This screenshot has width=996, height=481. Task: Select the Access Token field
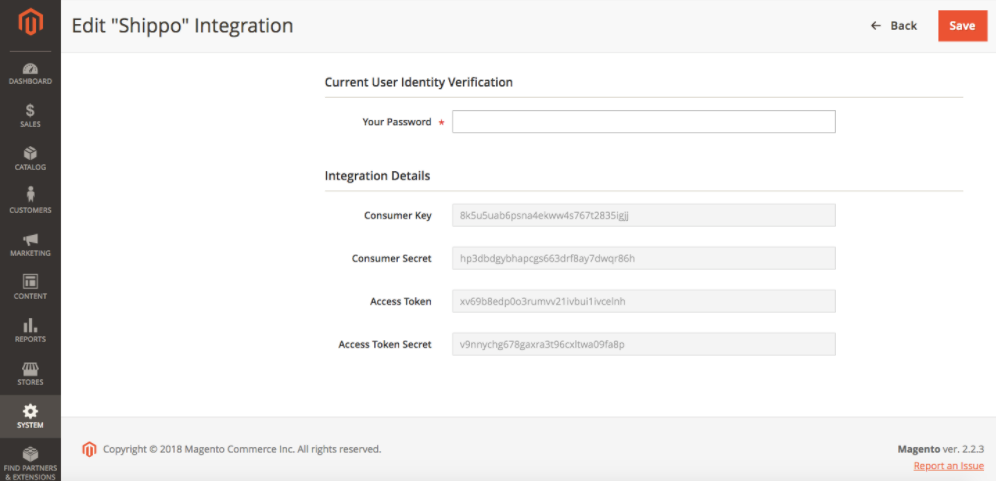643,301
